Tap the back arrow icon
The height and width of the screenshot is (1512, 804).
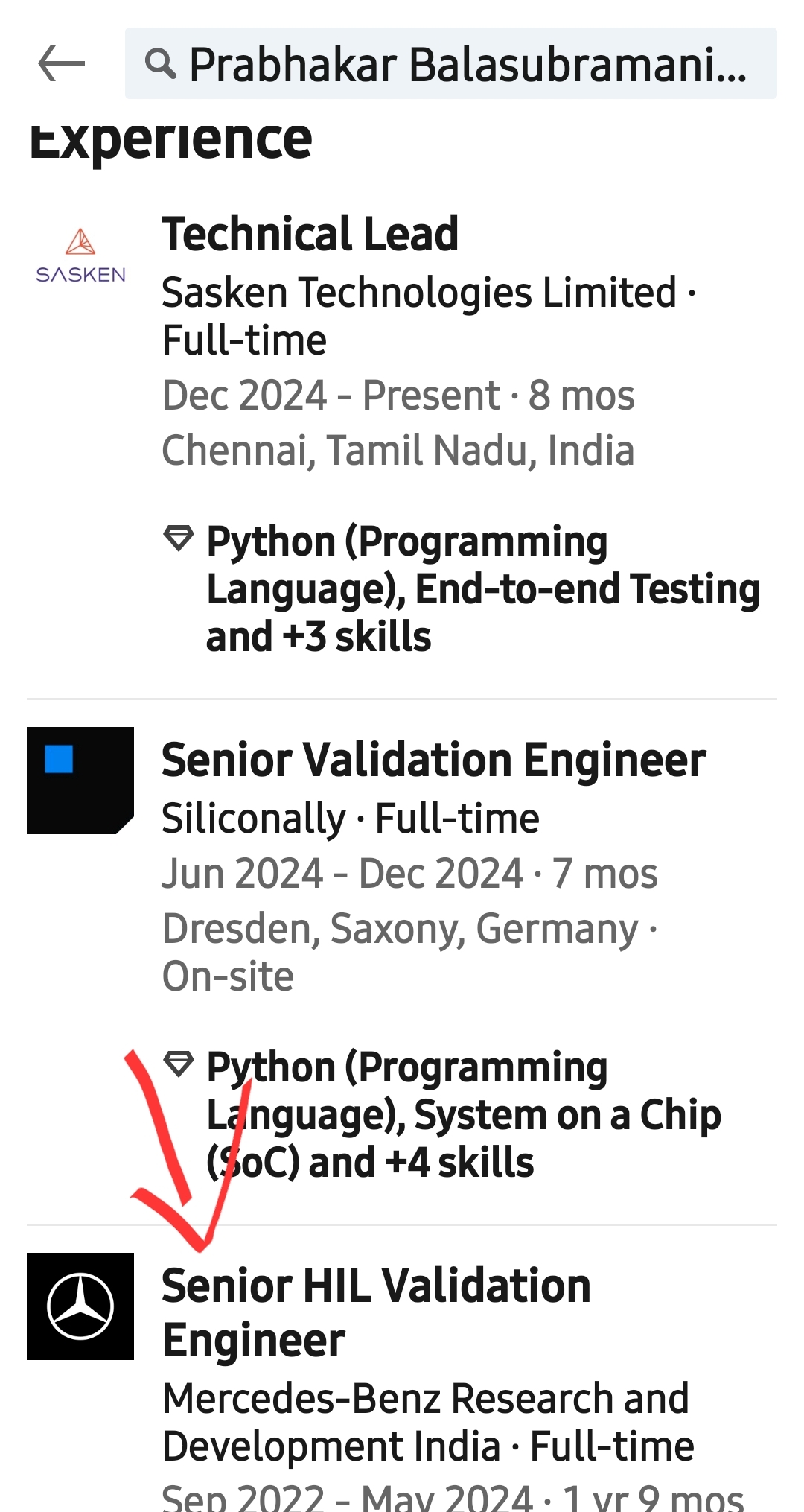(x=61, y=64)
